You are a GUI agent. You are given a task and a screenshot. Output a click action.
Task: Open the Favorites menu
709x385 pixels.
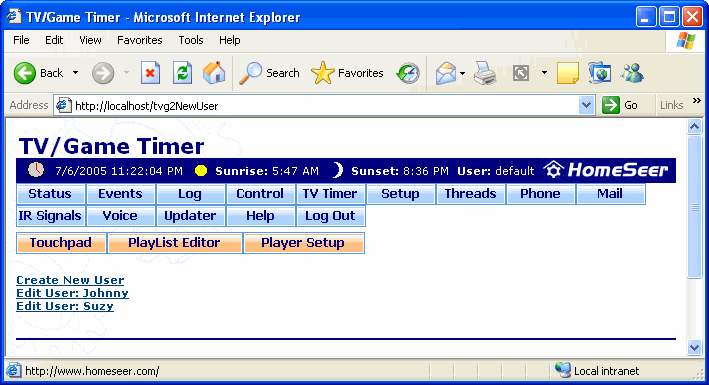[x=139, y=40]
